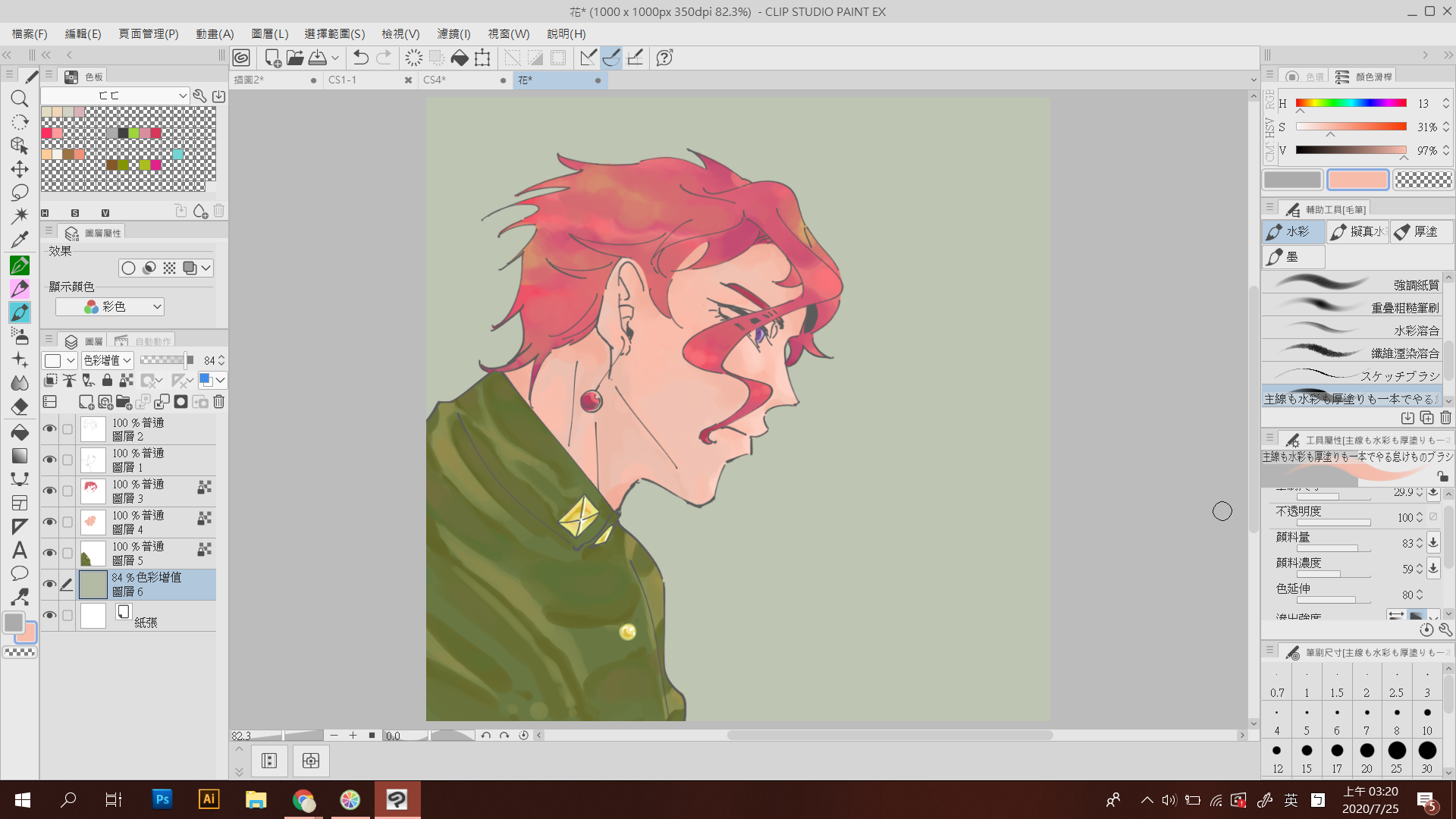Click the Undo icon in command bar
This screenshot has height=819, width=1456.
click(361, 58)
